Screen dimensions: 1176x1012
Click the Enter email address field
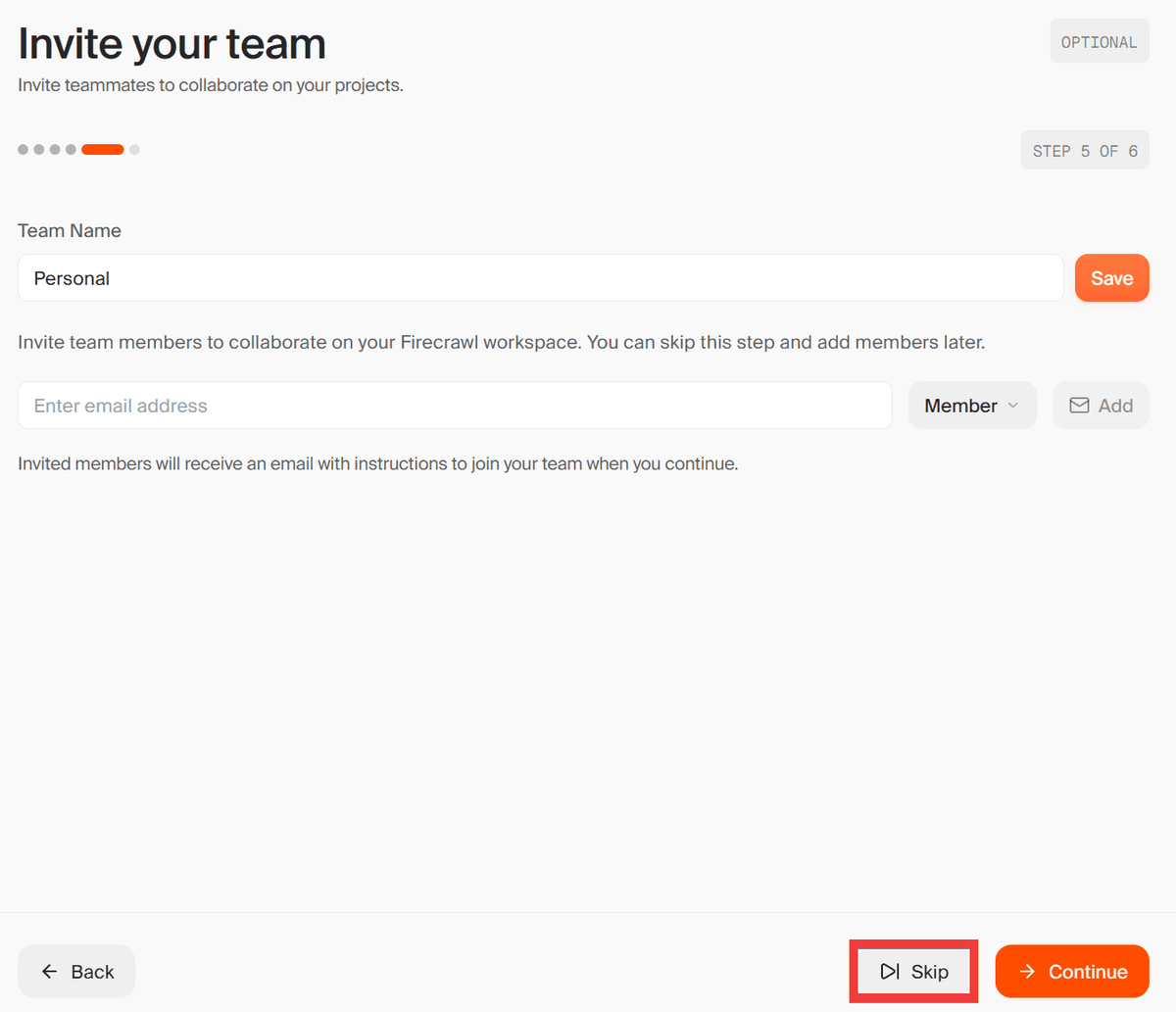pyautogui.click(x=455, y=406)
